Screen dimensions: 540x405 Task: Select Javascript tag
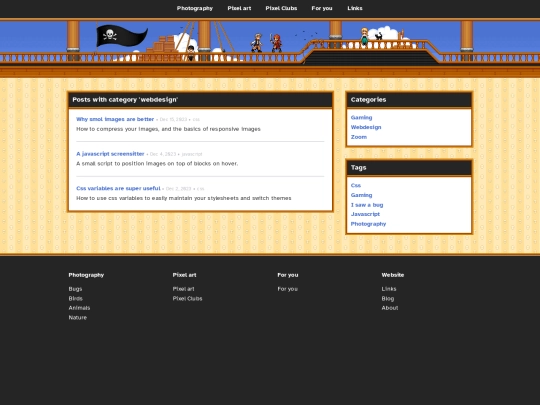click(x=365, y=214)
